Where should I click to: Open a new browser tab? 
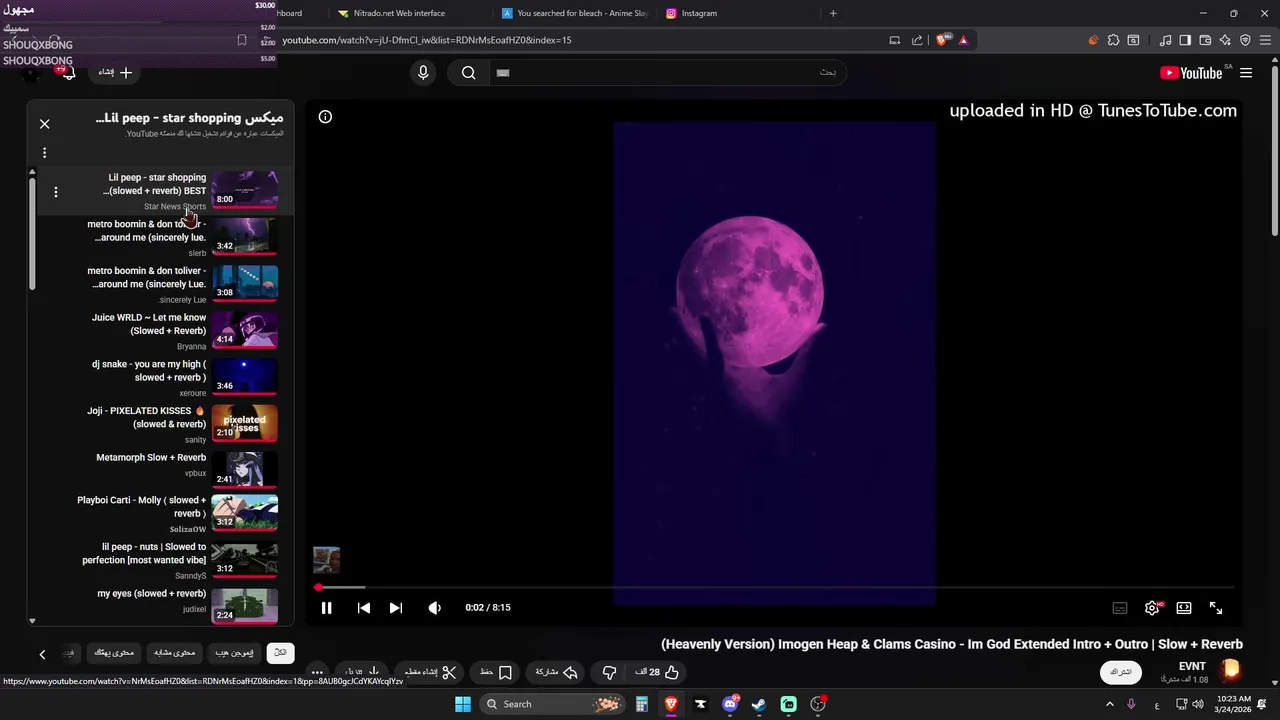(x=833, y=13)
